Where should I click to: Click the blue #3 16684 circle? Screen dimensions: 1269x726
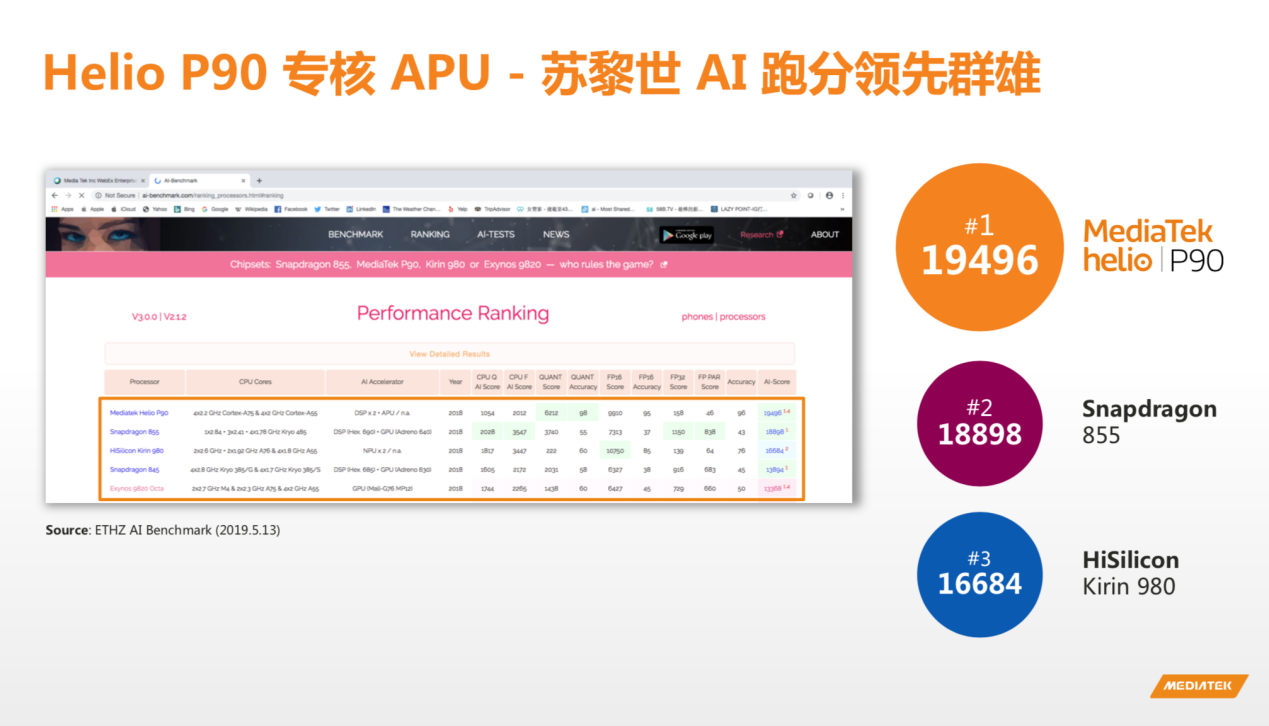(x=980, y=574)
